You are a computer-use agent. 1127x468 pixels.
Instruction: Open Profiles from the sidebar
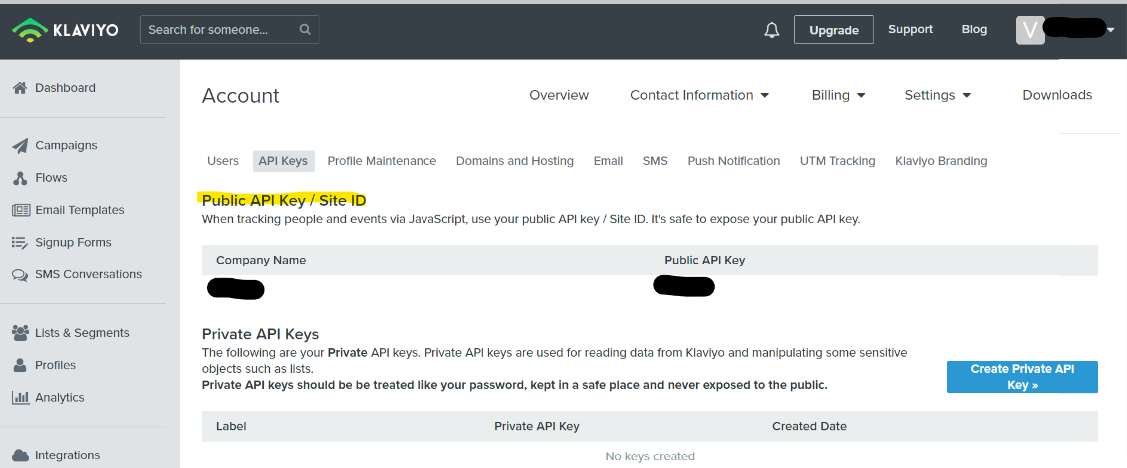[55, 365]
